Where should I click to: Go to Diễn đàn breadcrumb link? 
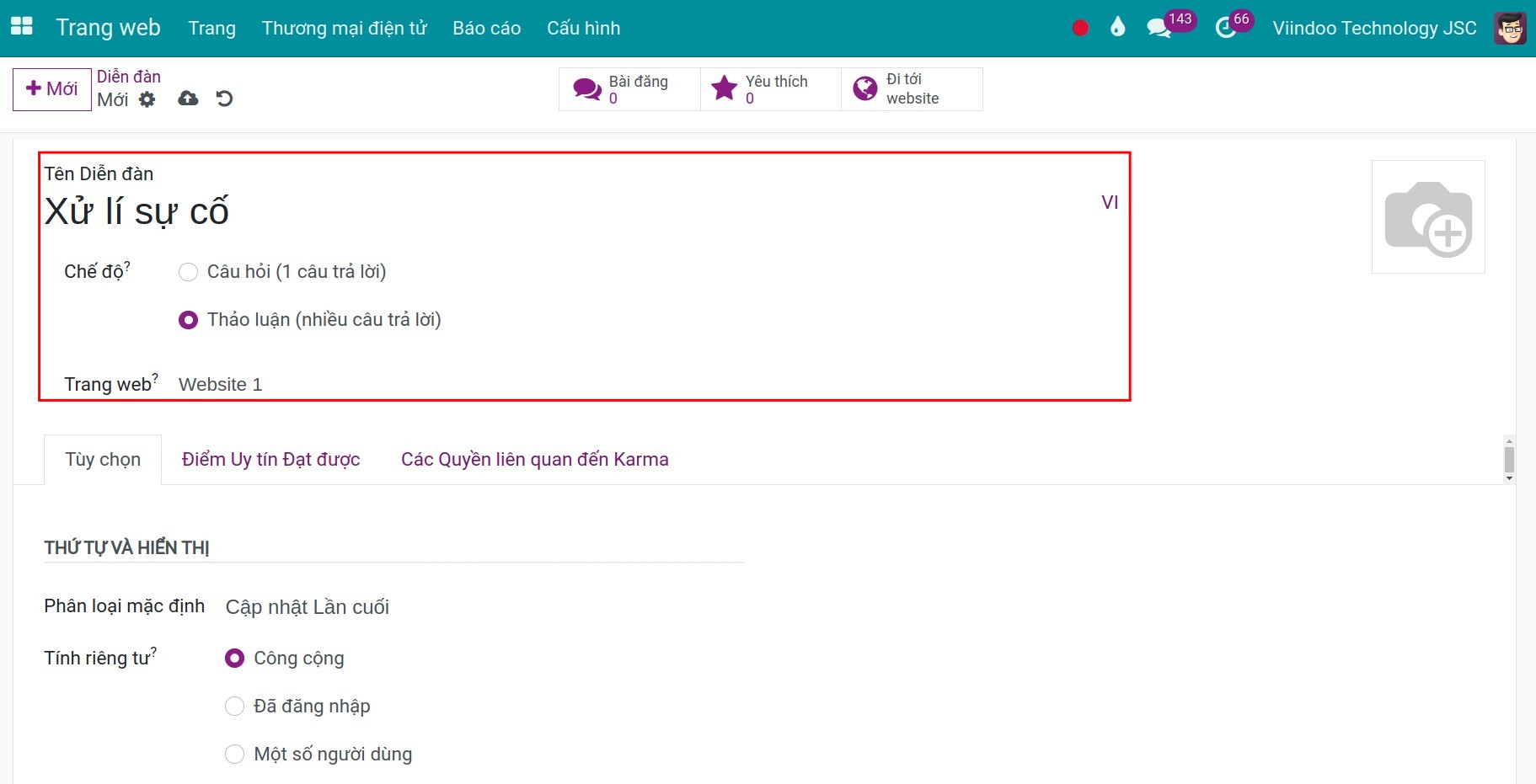coord(129,77)
